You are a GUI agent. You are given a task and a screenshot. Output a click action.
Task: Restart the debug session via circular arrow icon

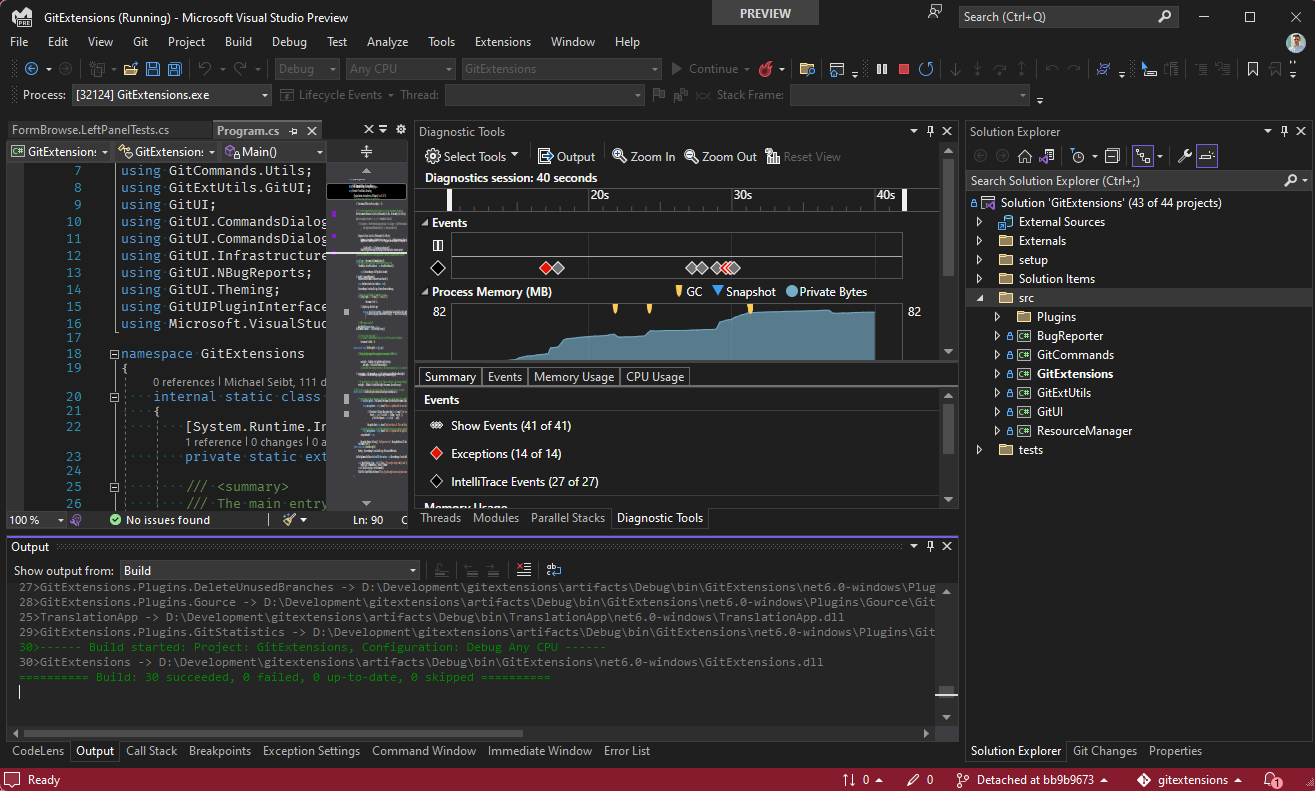[926, 69]
